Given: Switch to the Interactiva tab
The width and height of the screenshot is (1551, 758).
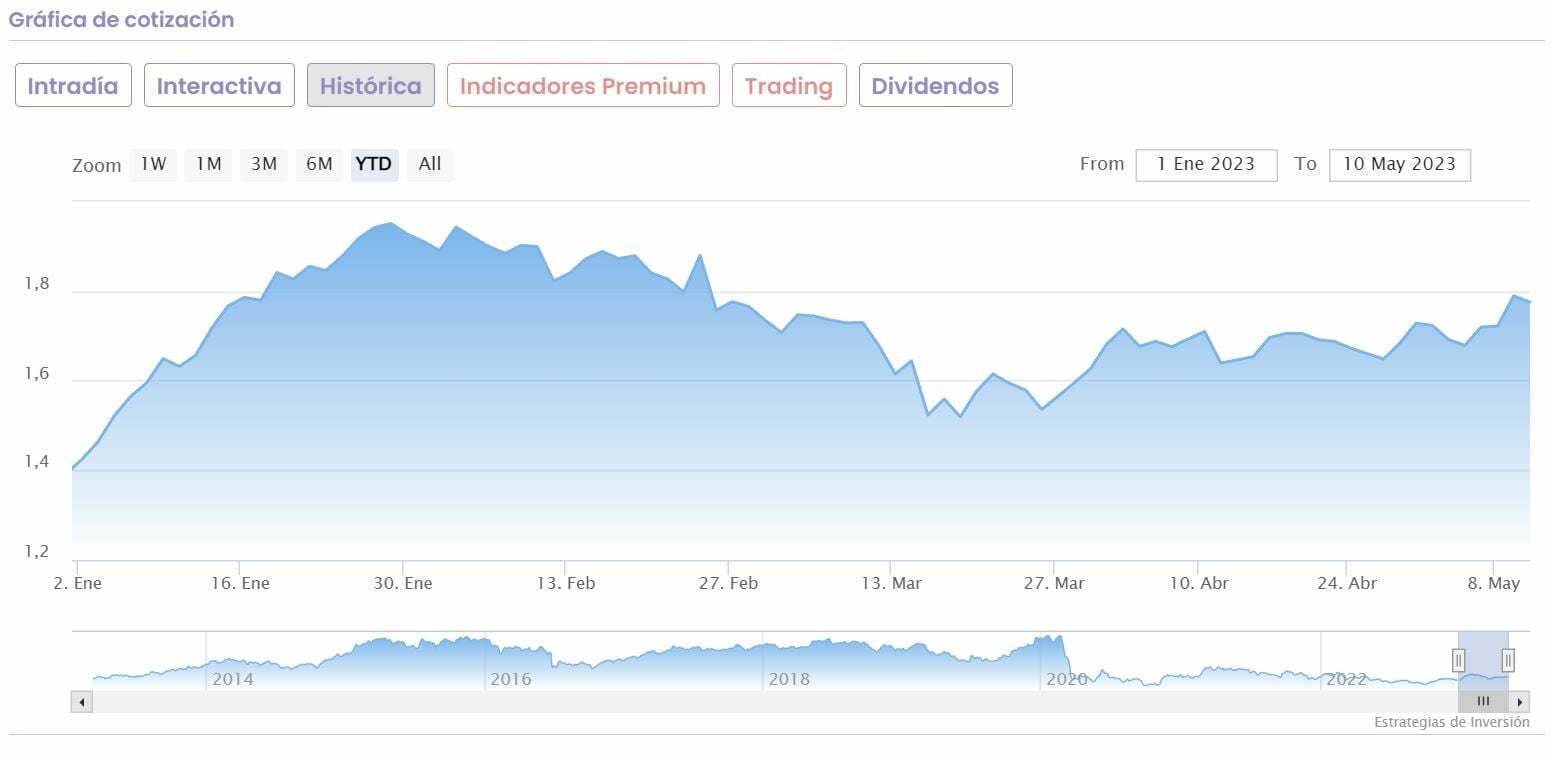Looking at the screenshot, I should [x=219, y=86].
